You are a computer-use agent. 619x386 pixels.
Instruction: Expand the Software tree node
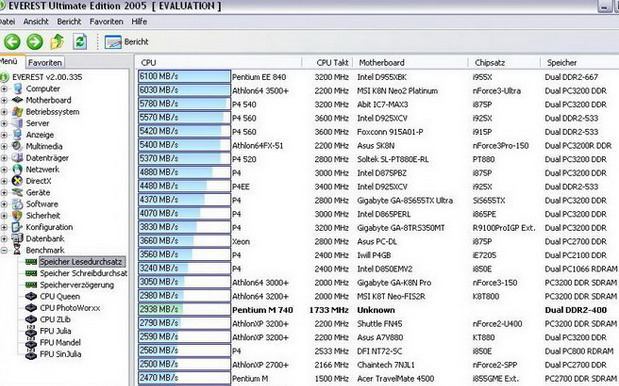pos(4,204)
